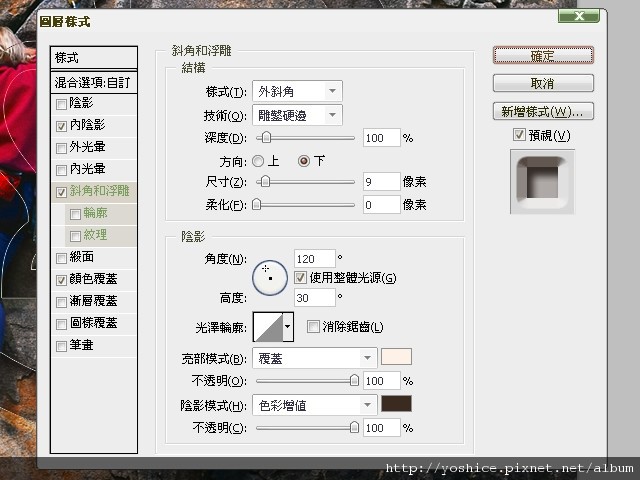Open the 亮部模式 highlight mode dropdown
The image size is (640, 480).
pos(314,358)
